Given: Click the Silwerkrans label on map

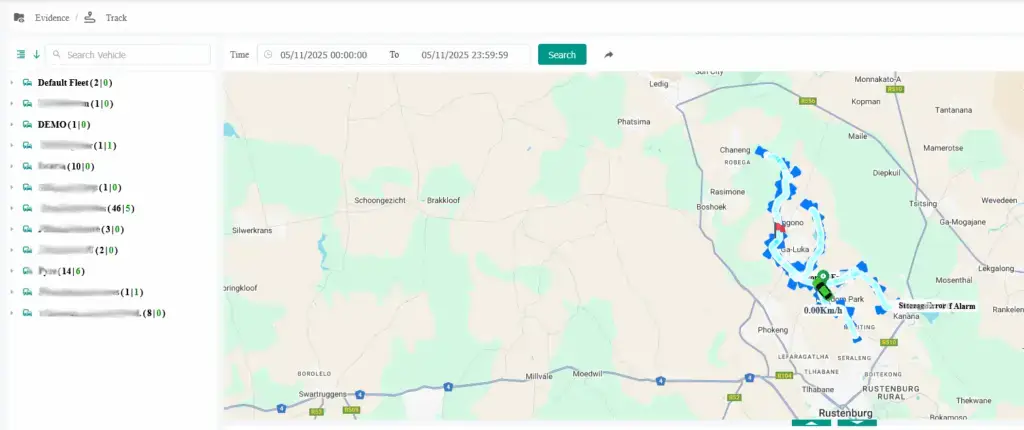Looking at the screenshot, I should (x=252, y=231).
